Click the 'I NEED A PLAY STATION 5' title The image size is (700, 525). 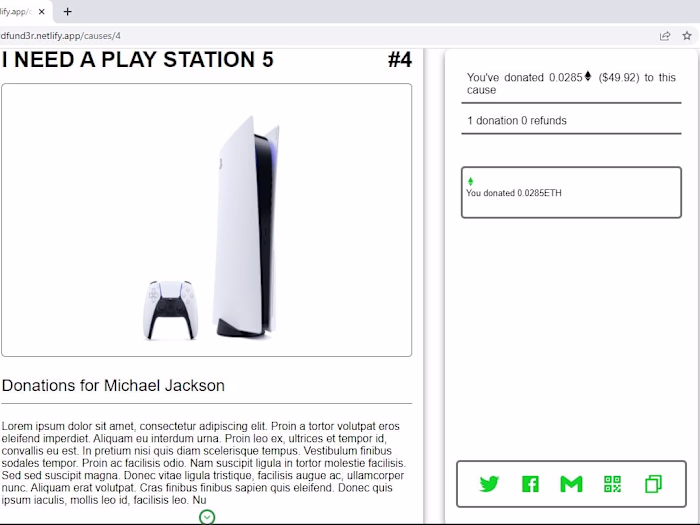(x=137, y=60)
